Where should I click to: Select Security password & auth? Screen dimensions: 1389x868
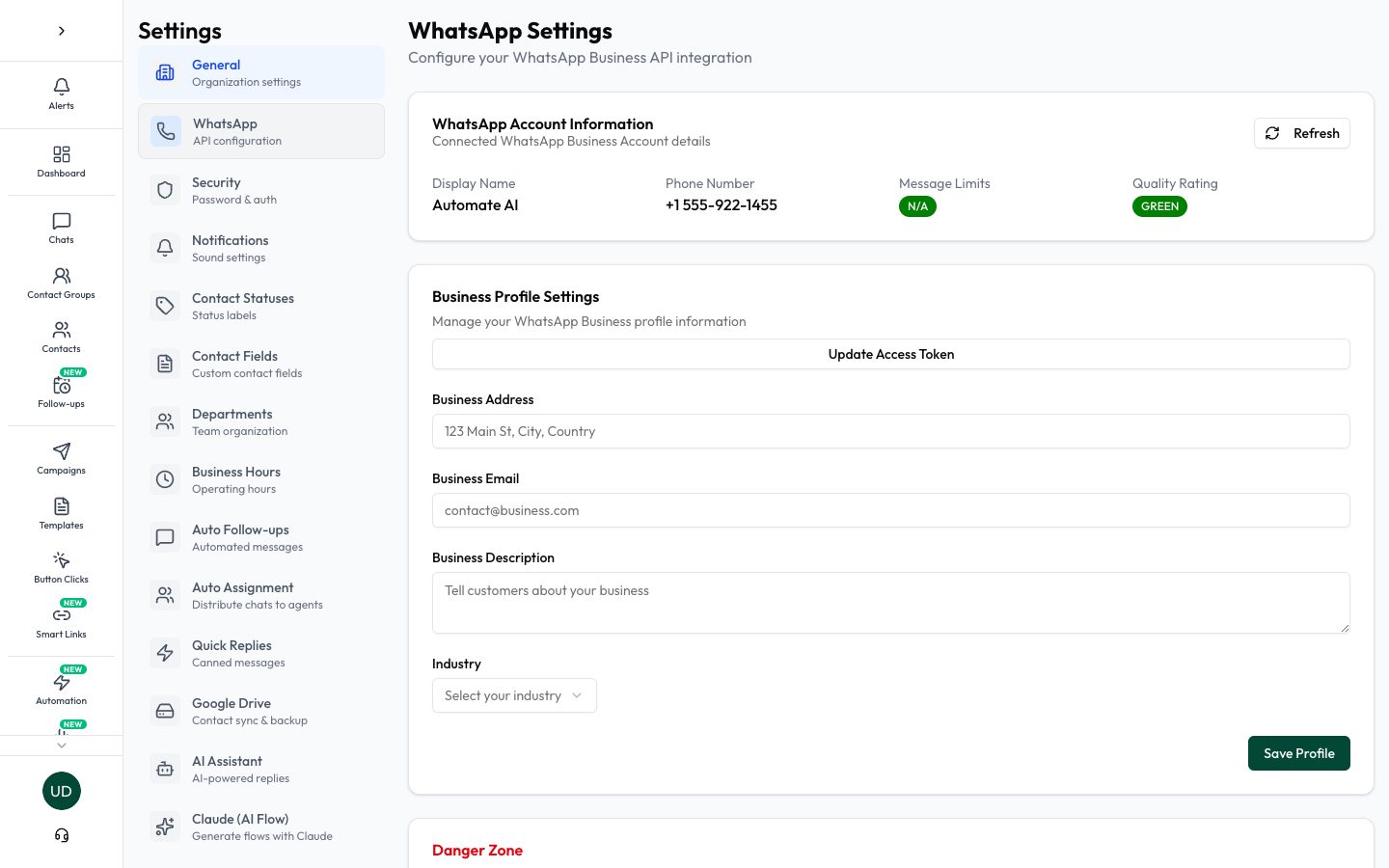(x=261, y=190)
